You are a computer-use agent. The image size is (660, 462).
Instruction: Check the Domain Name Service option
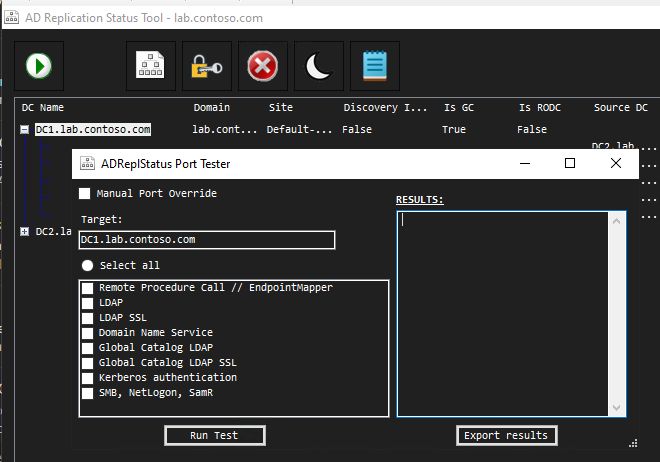pyautogui.click(x=87, y=333)
